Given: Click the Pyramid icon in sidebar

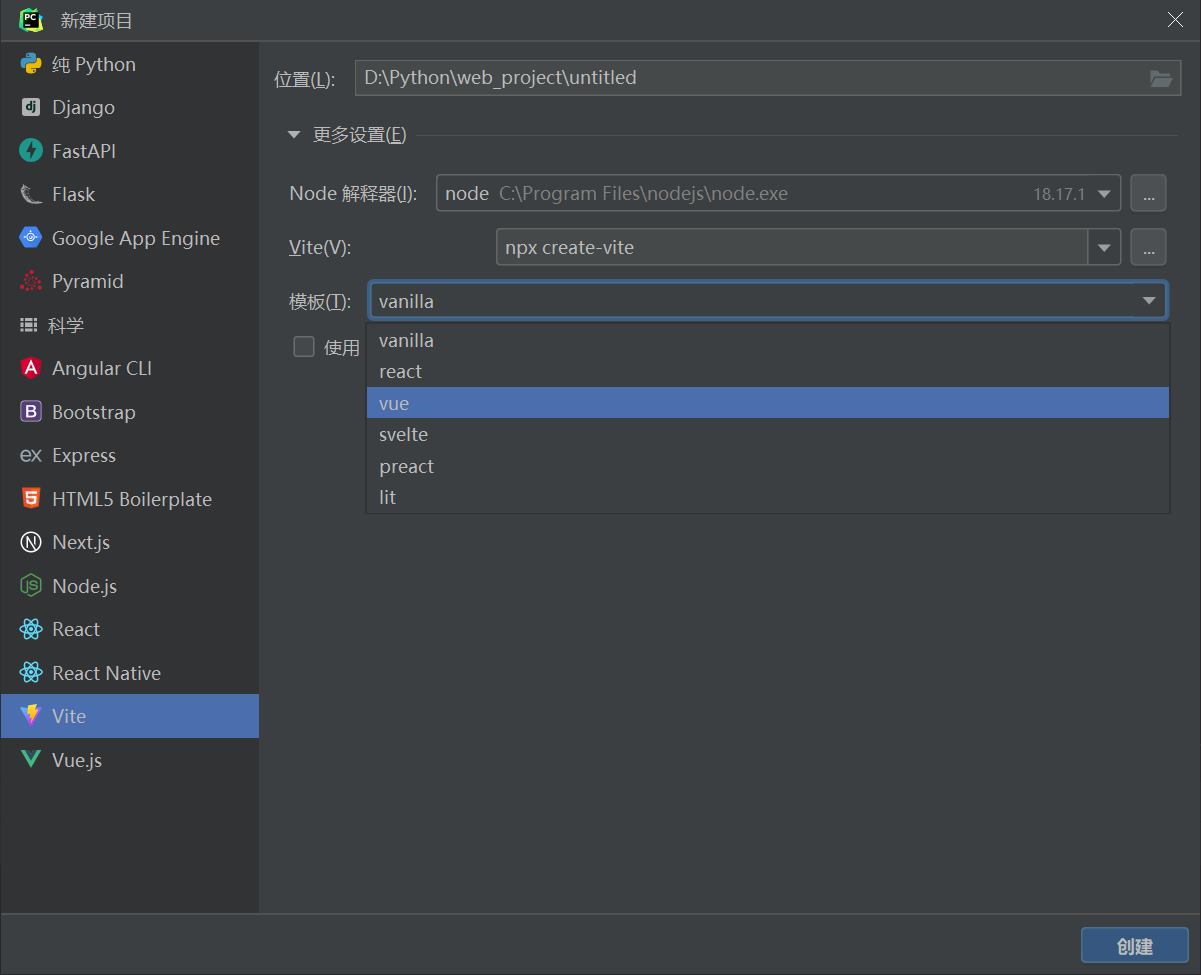Looking at the screenshot, I should click(x=31, y=281).
